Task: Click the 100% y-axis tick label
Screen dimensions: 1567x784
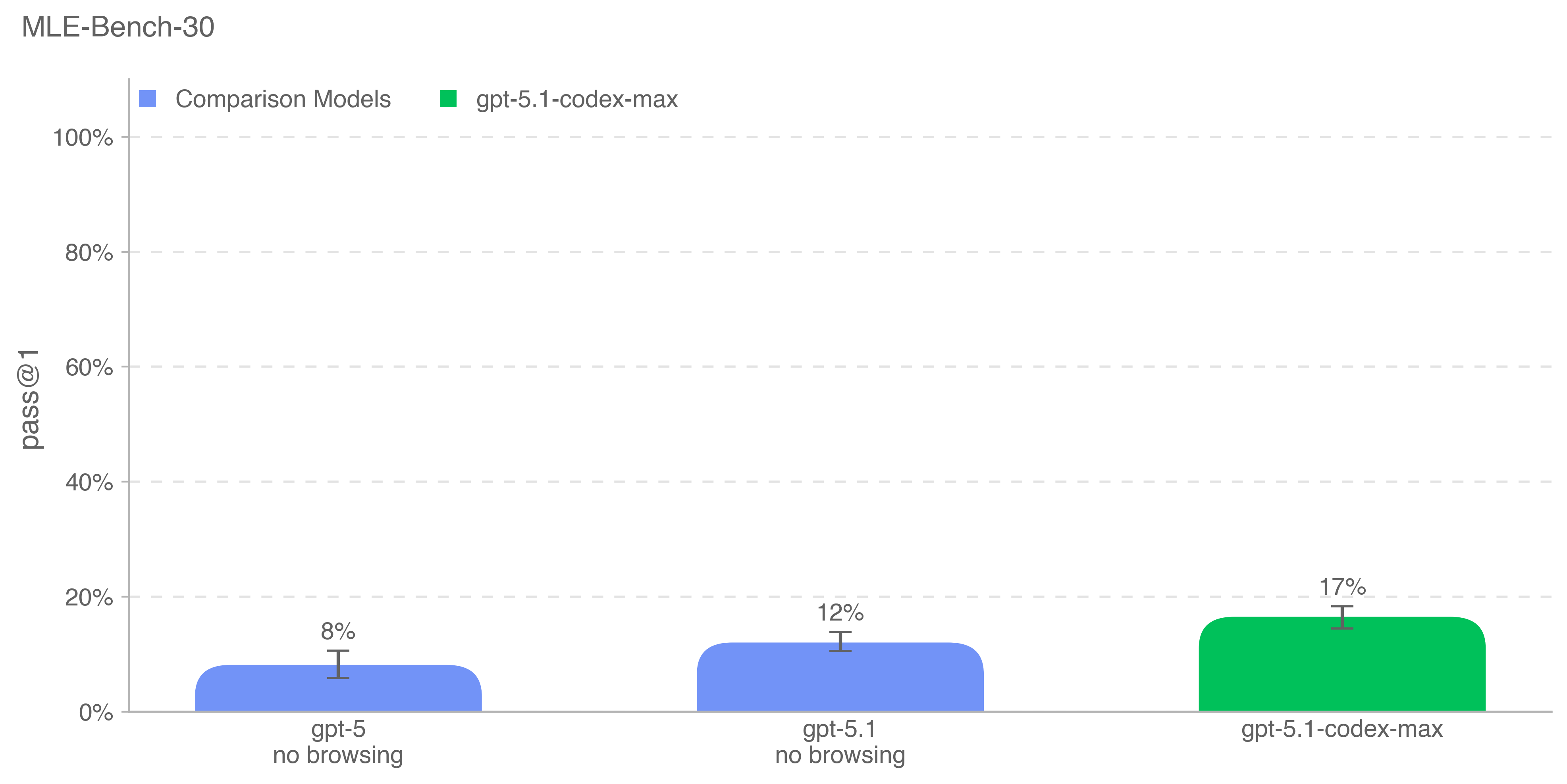Action: point(83,138)
